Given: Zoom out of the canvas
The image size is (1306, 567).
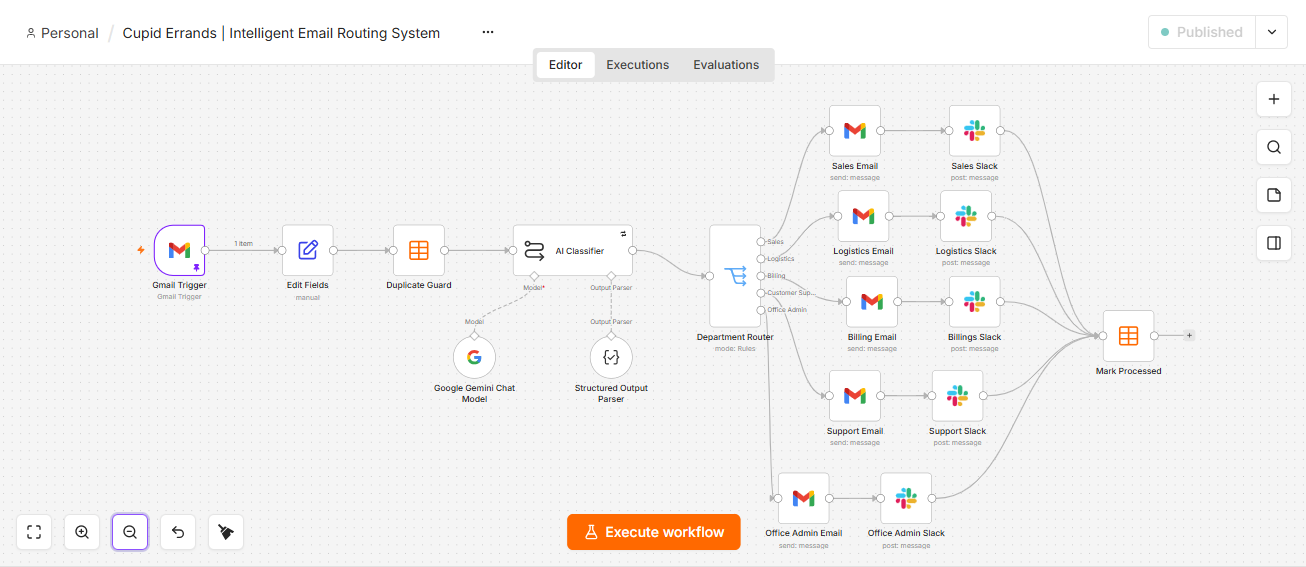Looking at the screenshot, I should click(130, 532).
